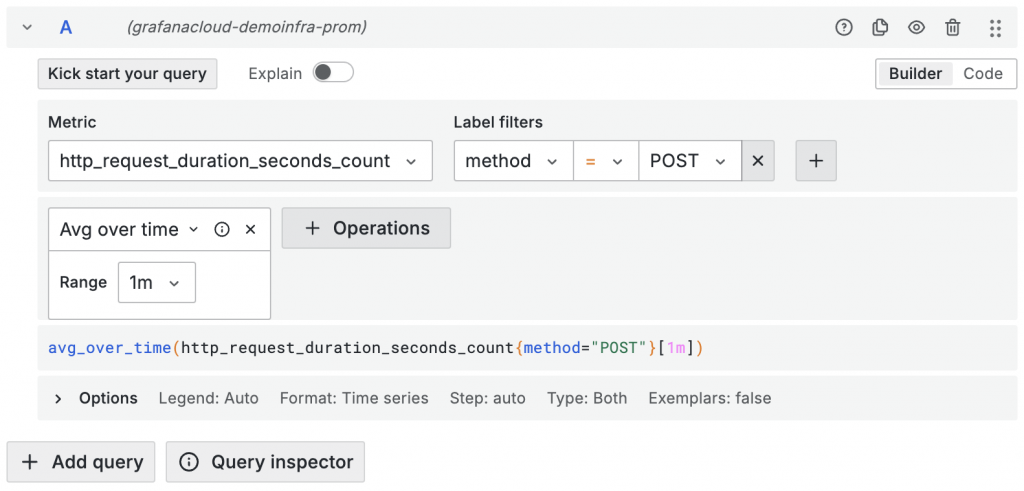The height and width of the screenshot is (491, 1024).
Task: Delete query A with trash icon
Action: click(x=953, y=28)
